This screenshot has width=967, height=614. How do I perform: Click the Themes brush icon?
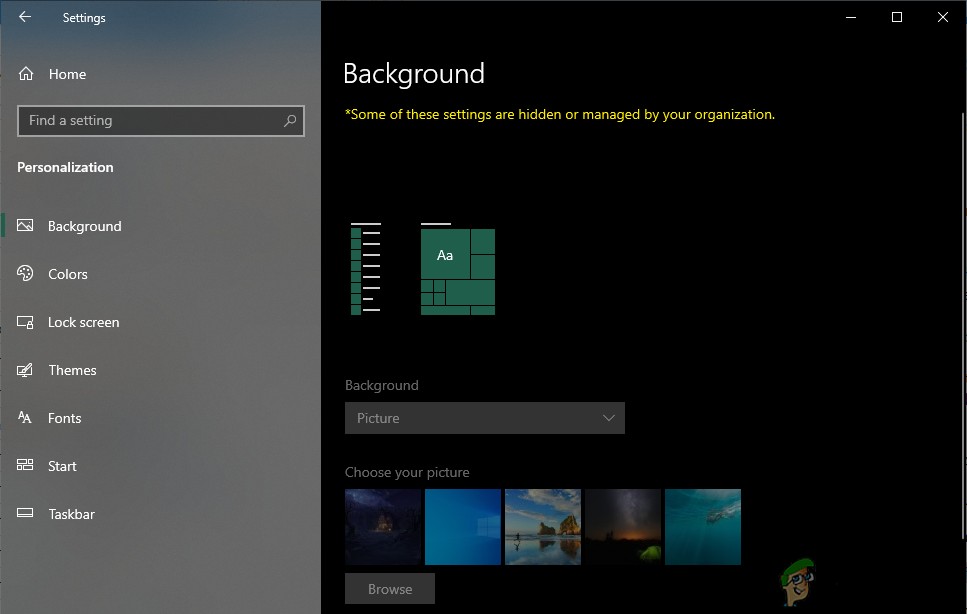25,370
